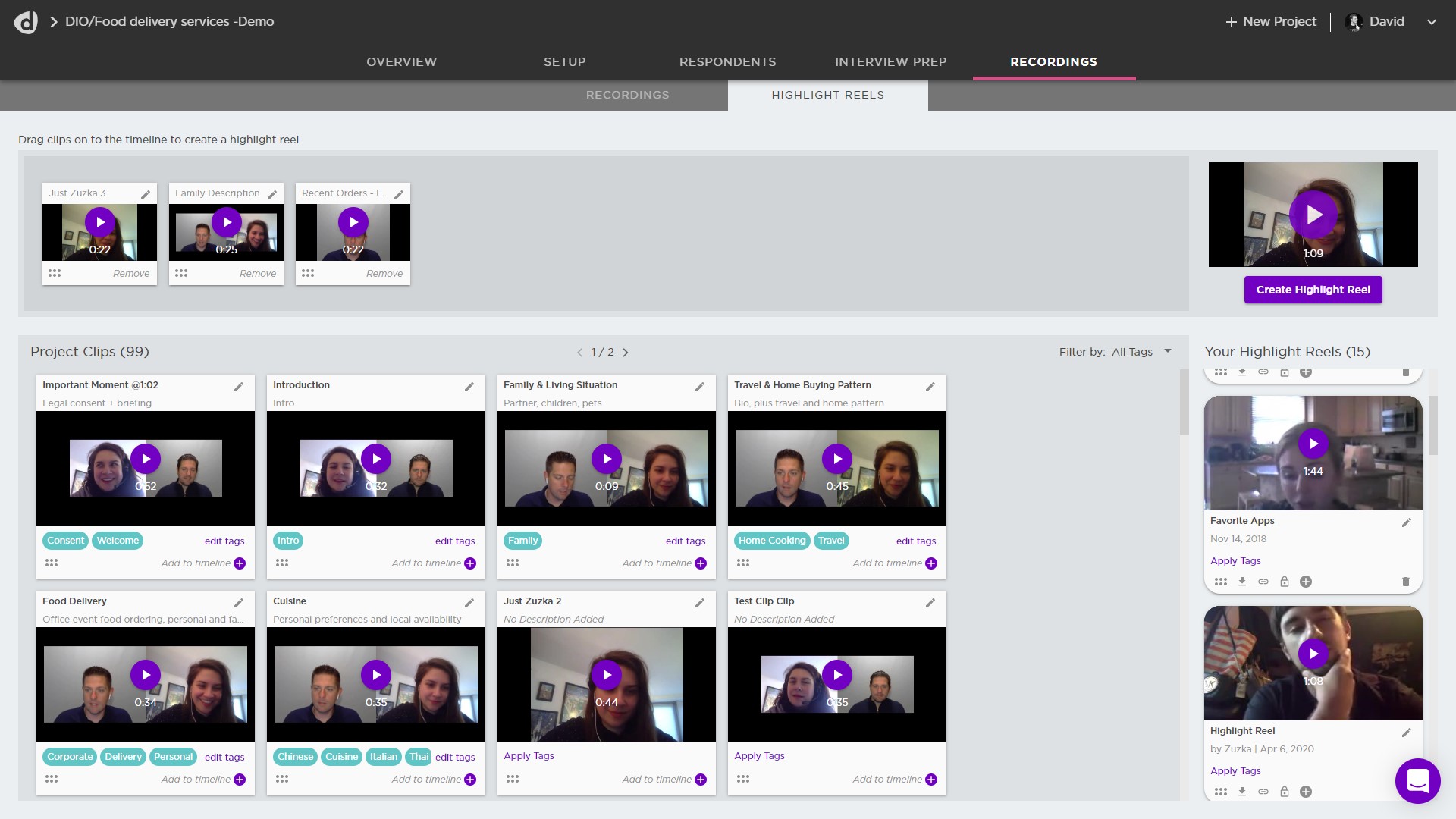Expand the David account menu
Viewport: 1456px width, 819px height.
click(x=1432, y=22)
